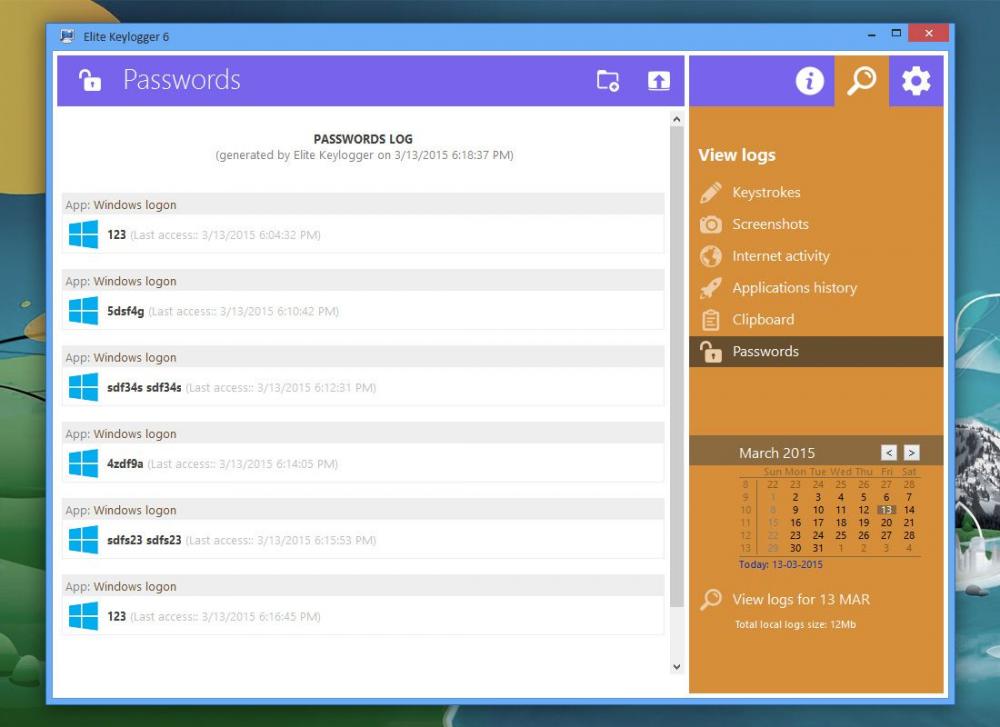
Task: Open settings via the gear icon
Action: tap(917, 81)
